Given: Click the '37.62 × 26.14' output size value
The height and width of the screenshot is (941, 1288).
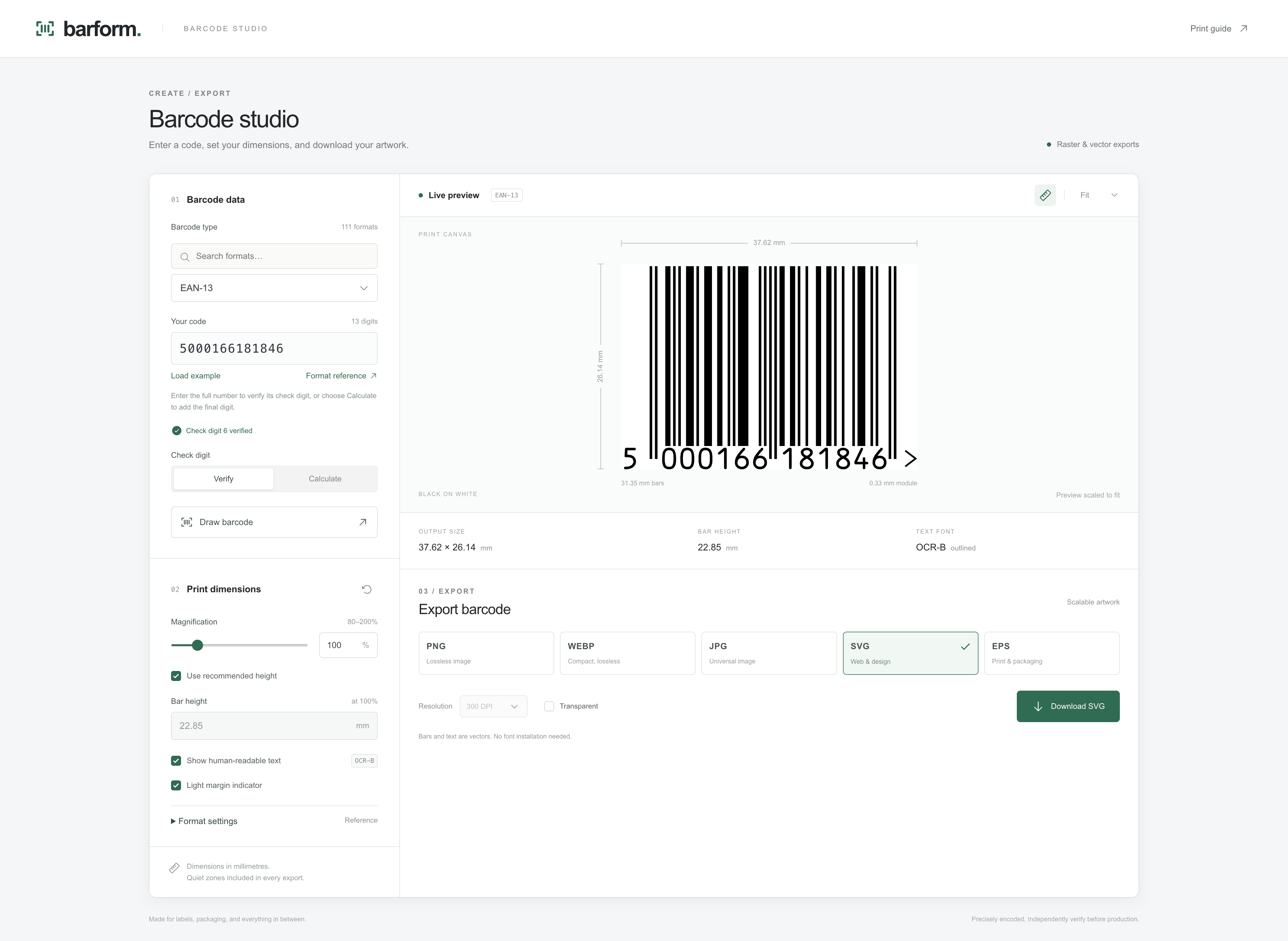Looking at the screenshot, I should (x=447, y=548).
